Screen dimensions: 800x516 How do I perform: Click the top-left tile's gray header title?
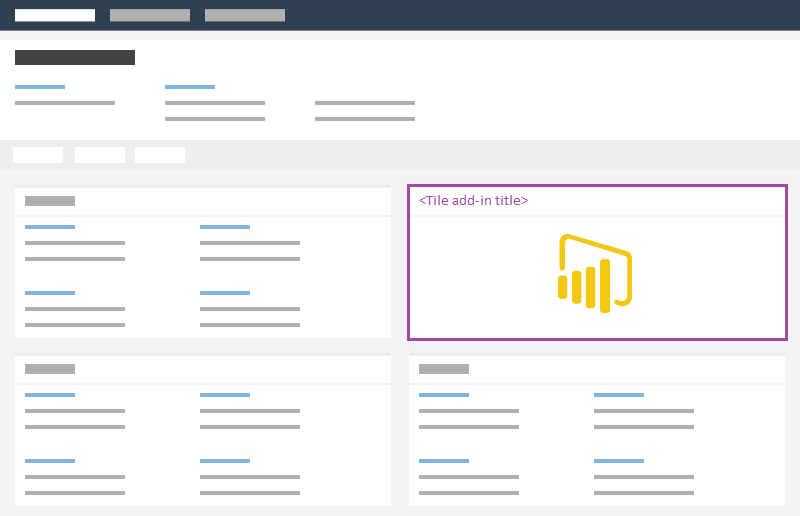pos(50,201)
